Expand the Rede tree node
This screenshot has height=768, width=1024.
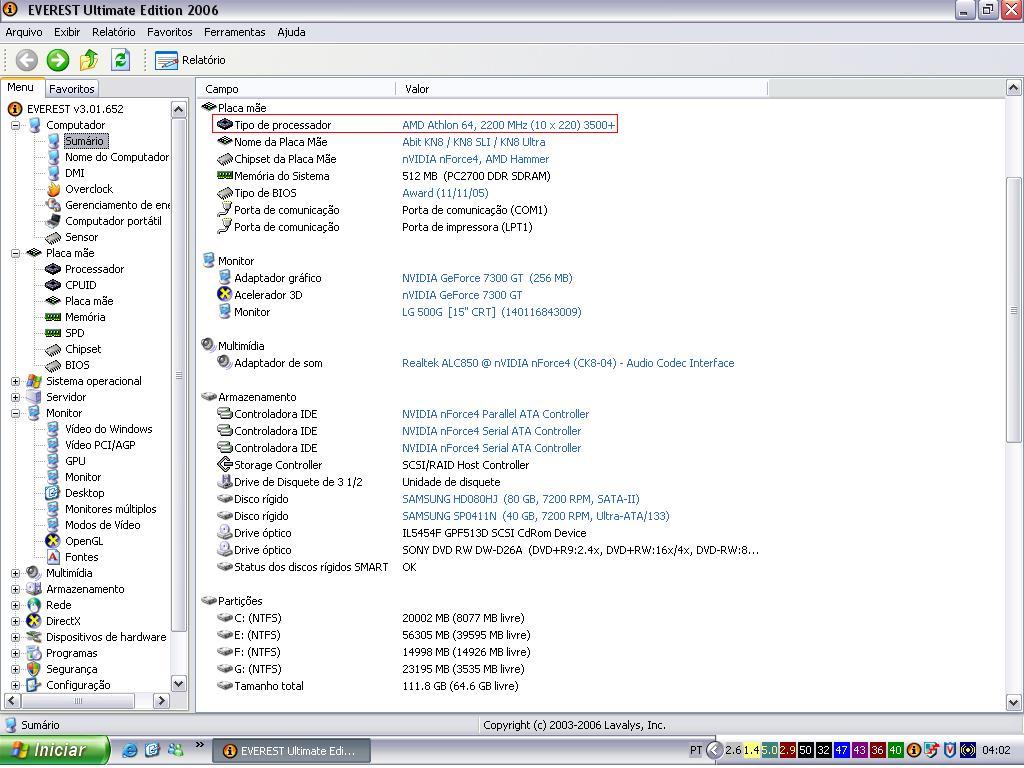[x=16, y=605]
